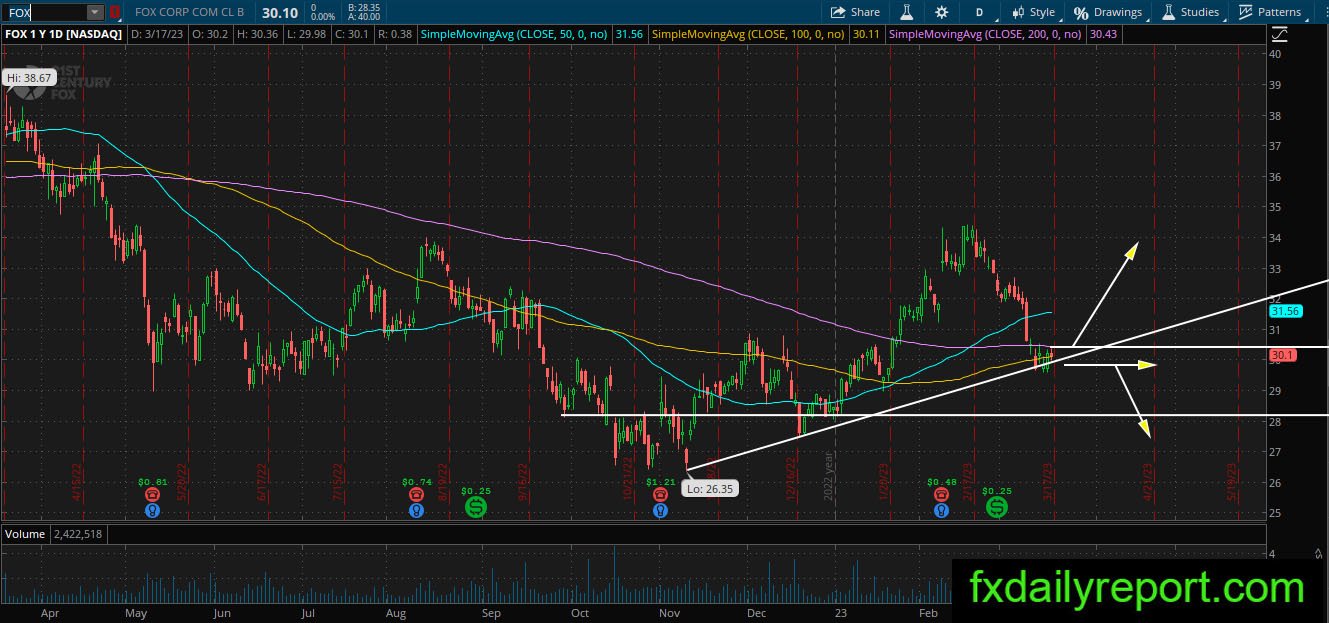Click the D: 3/17/23 date readout
The width and height of the screenshot is (1329, 623).
point(155,34)
